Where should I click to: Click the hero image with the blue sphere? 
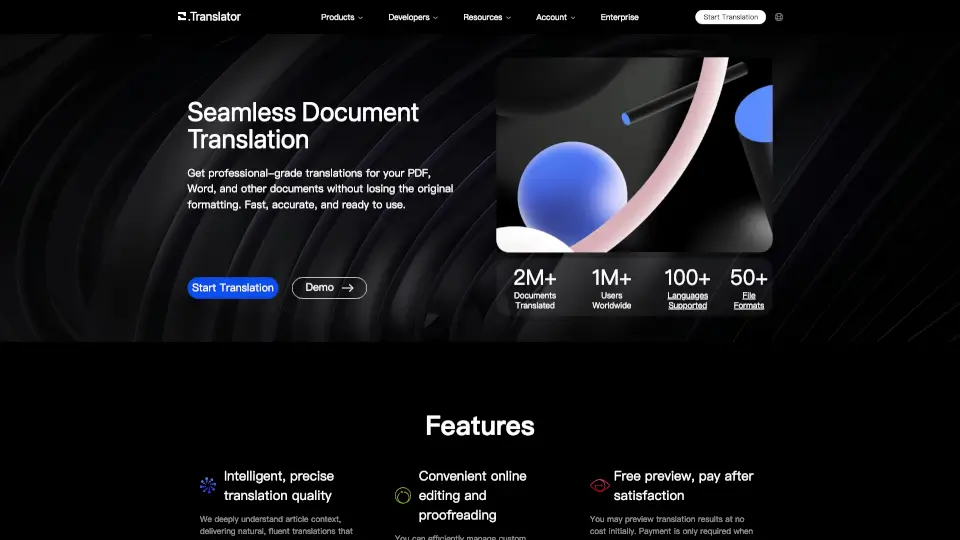click(x=634, y=154)
